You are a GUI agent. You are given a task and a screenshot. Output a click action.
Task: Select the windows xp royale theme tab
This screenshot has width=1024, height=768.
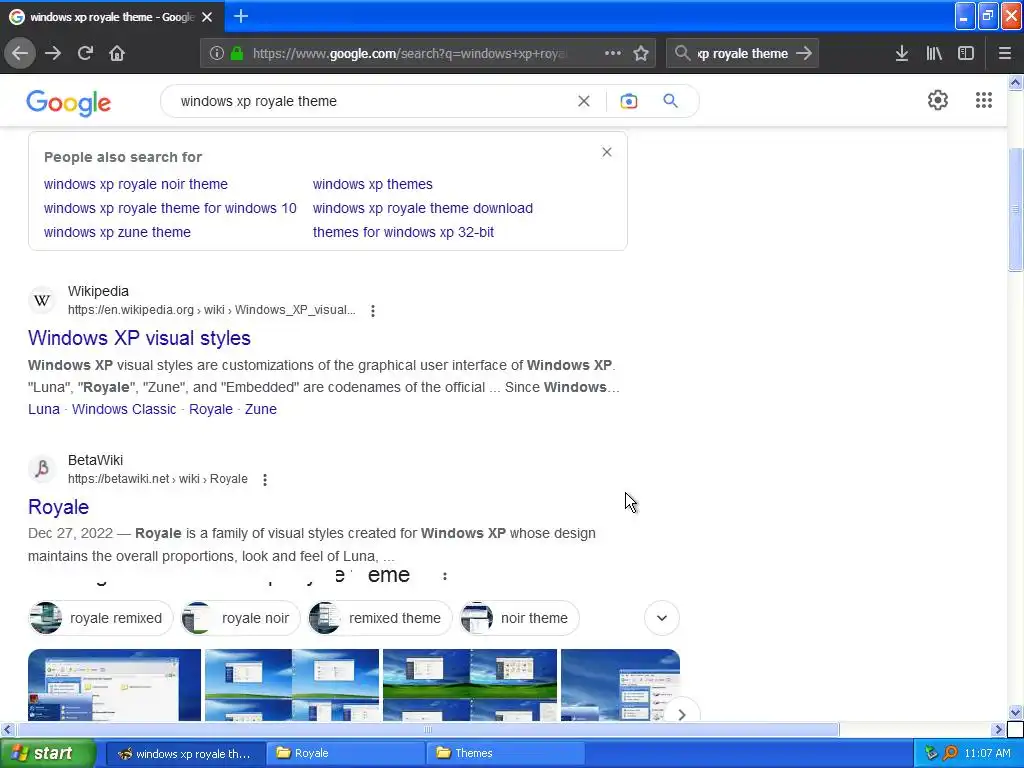pos(112,17)
